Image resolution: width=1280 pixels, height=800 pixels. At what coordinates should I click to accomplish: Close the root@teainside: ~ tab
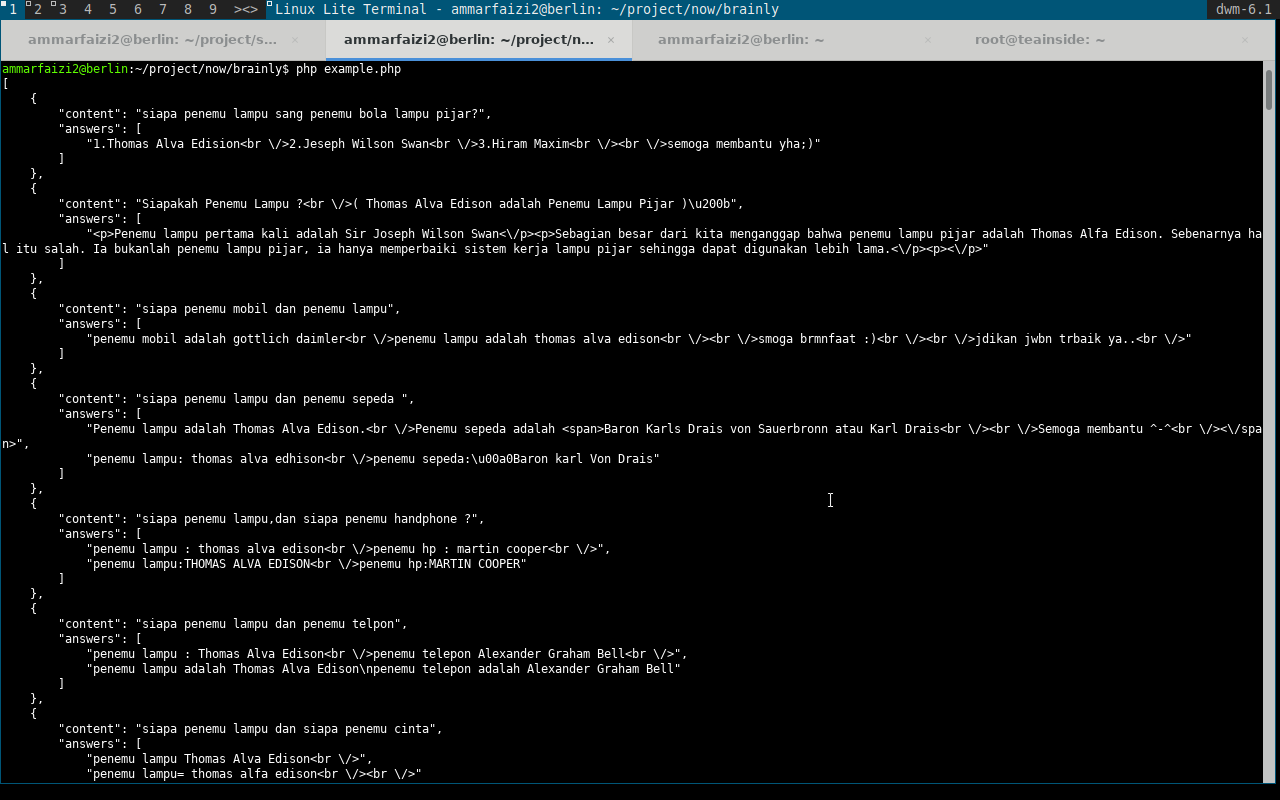click(1245, 40)
